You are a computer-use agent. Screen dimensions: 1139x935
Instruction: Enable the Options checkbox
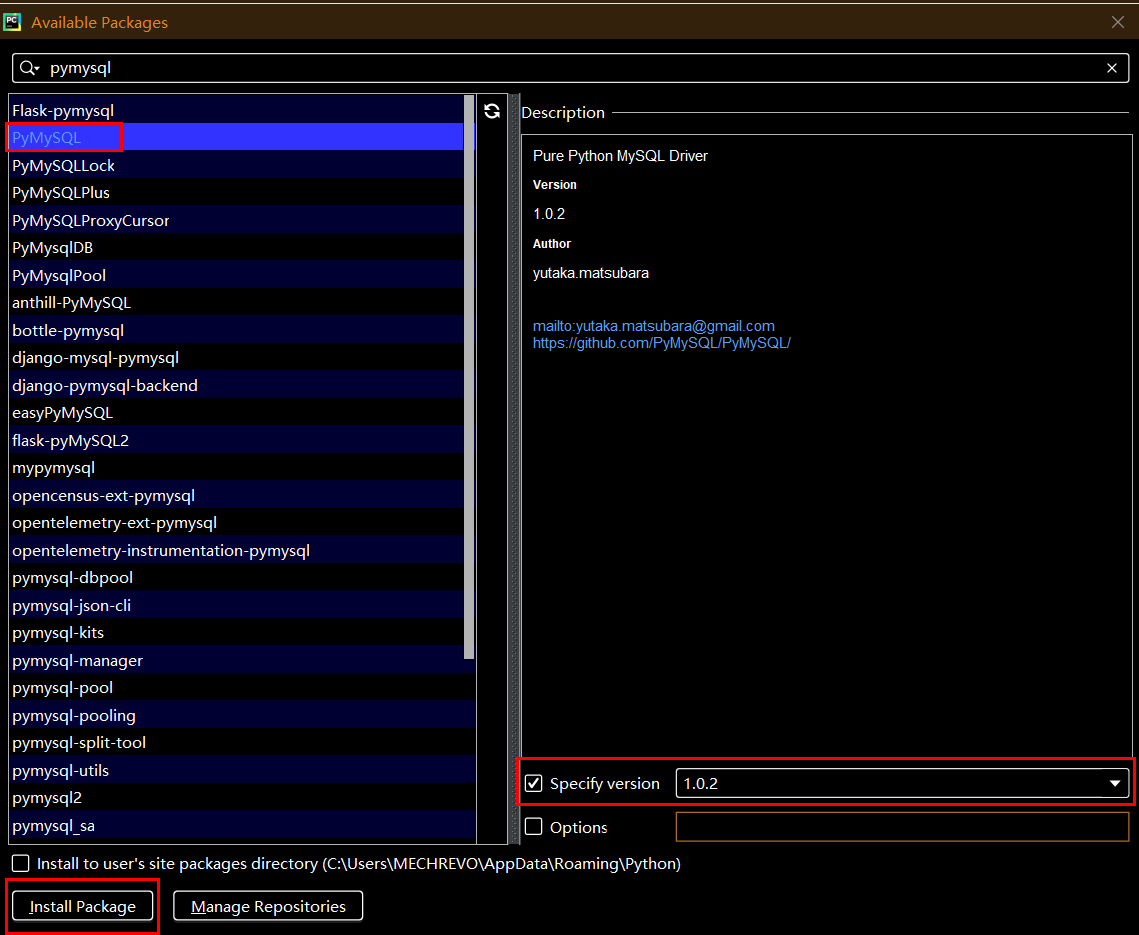(x=533, y=827)
